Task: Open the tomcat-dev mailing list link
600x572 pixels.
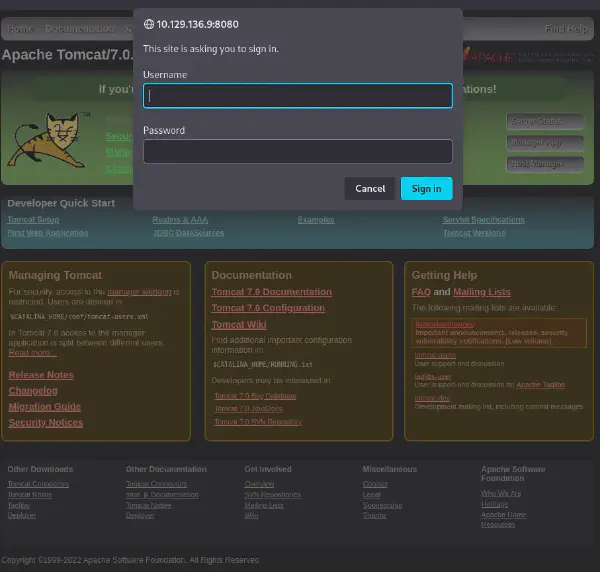Action: click(x=432, y=398)
